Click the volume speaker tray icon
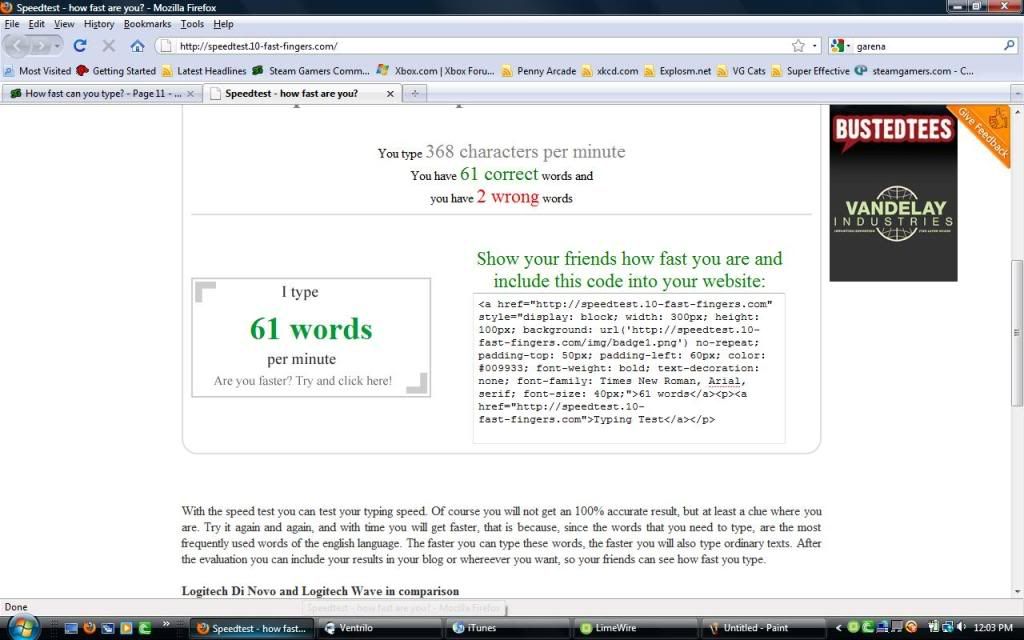 point(962,628)
